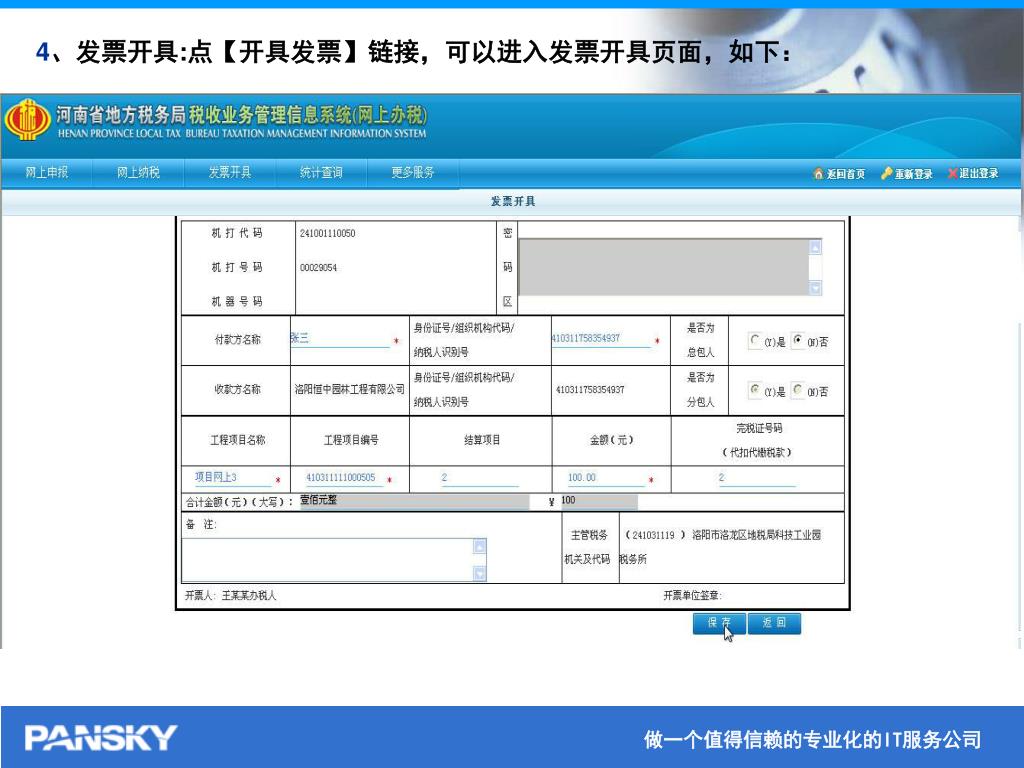Click the 金额 field showing 100.00
The height and width of the screenshot is (768, 1024).
605,478
